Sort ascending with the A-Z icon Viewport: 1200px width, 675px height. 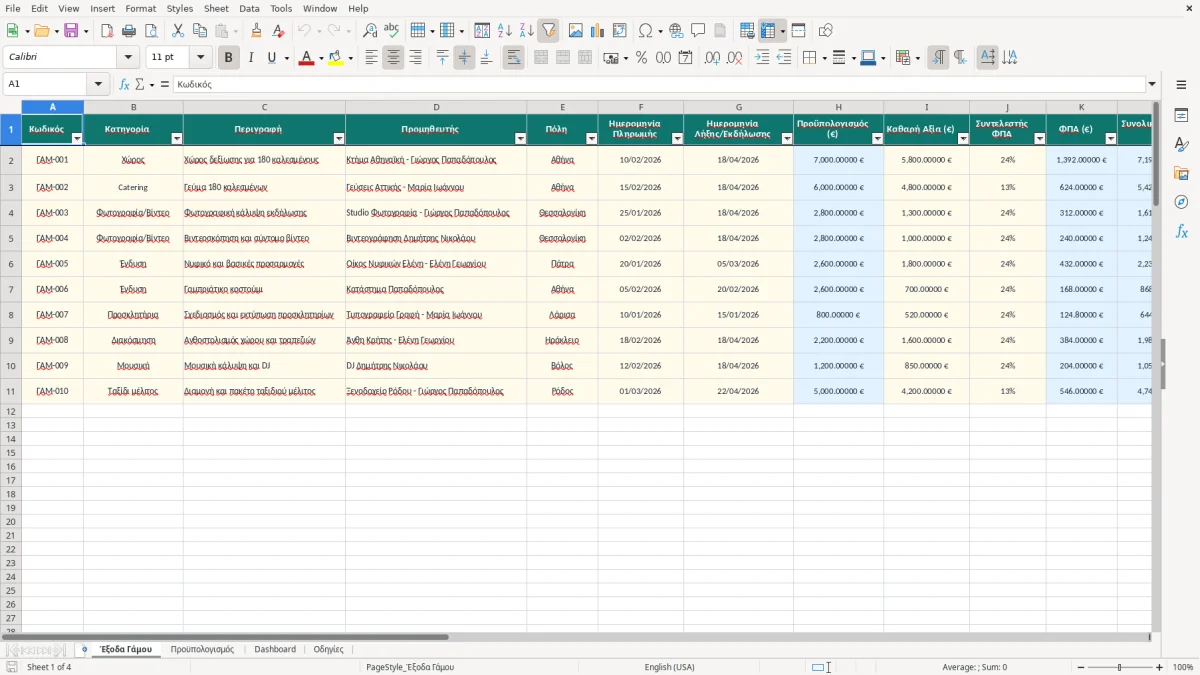tap(505, 31)
